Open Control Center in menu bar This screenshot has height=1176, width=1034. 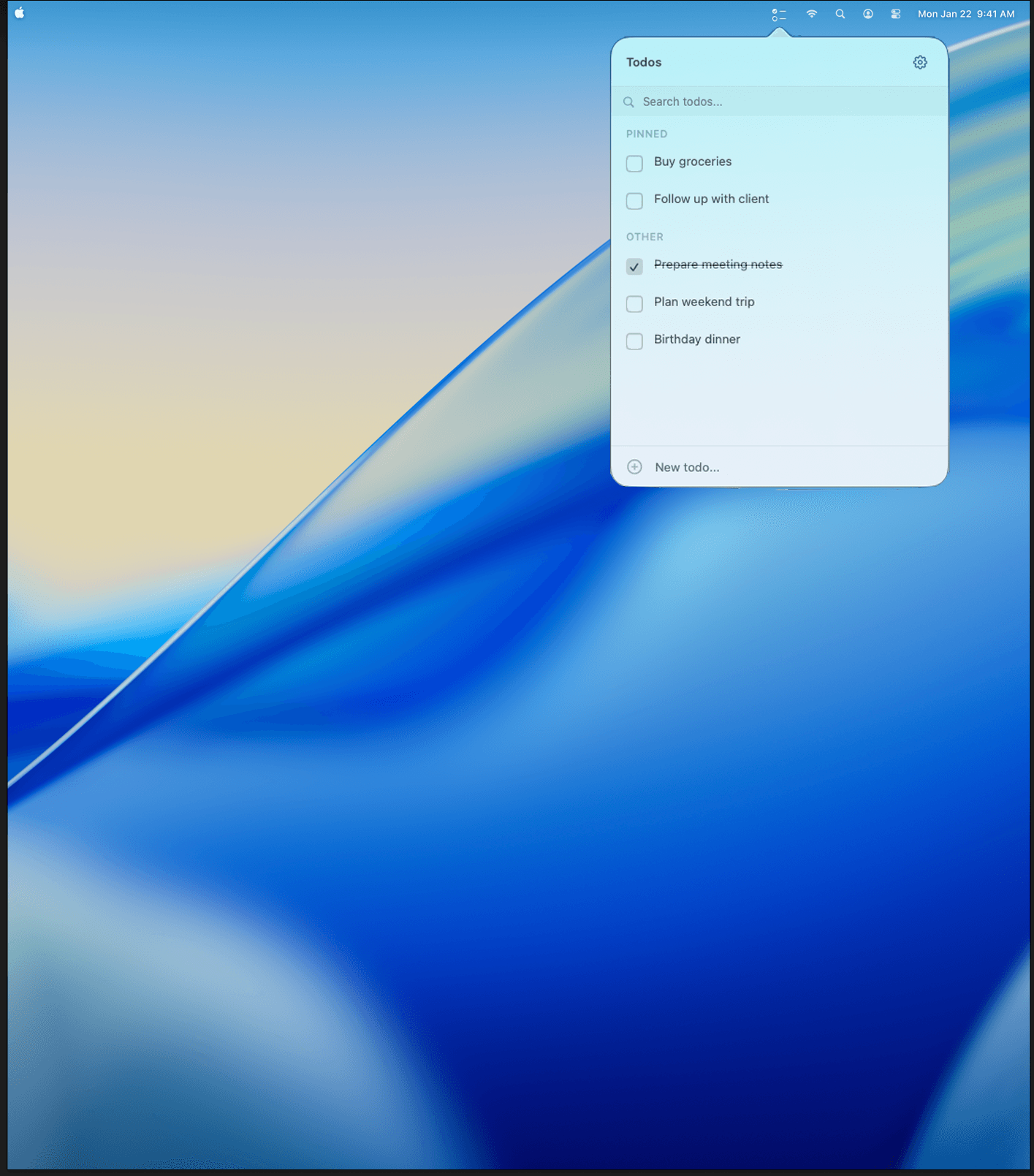point(896,14)
